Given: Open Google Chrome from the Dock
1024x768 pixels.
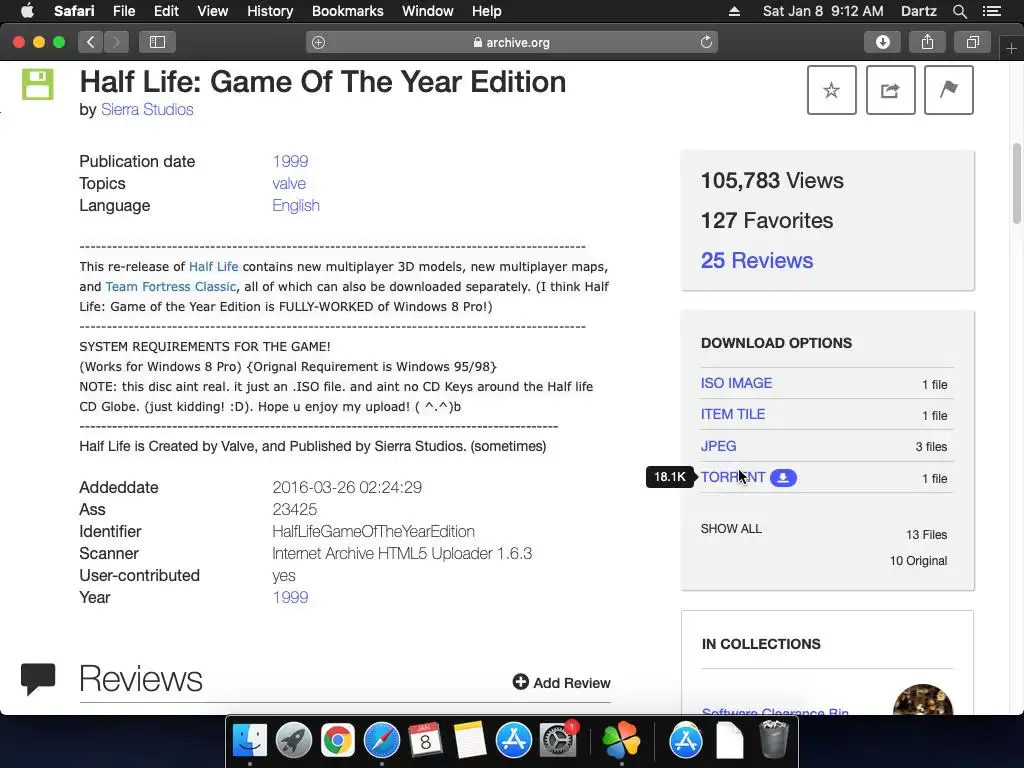Looking at the screenshot, I should [x=338, y=741].
